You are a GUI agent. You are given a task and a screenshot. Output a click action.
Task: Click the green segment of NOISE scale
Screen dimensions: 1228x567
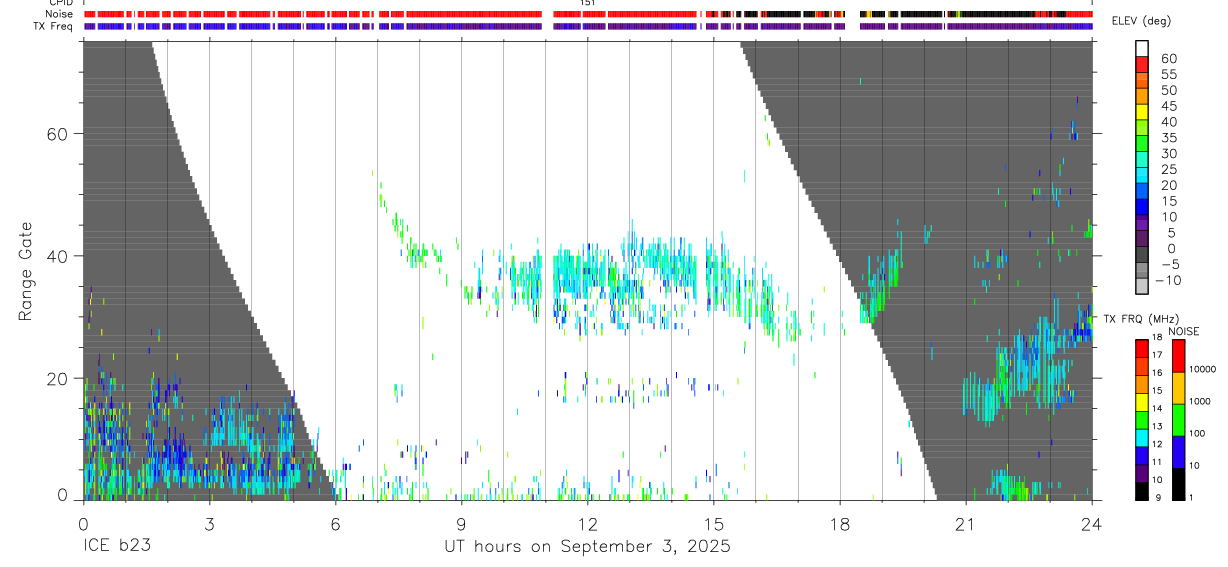(1179, 420)
